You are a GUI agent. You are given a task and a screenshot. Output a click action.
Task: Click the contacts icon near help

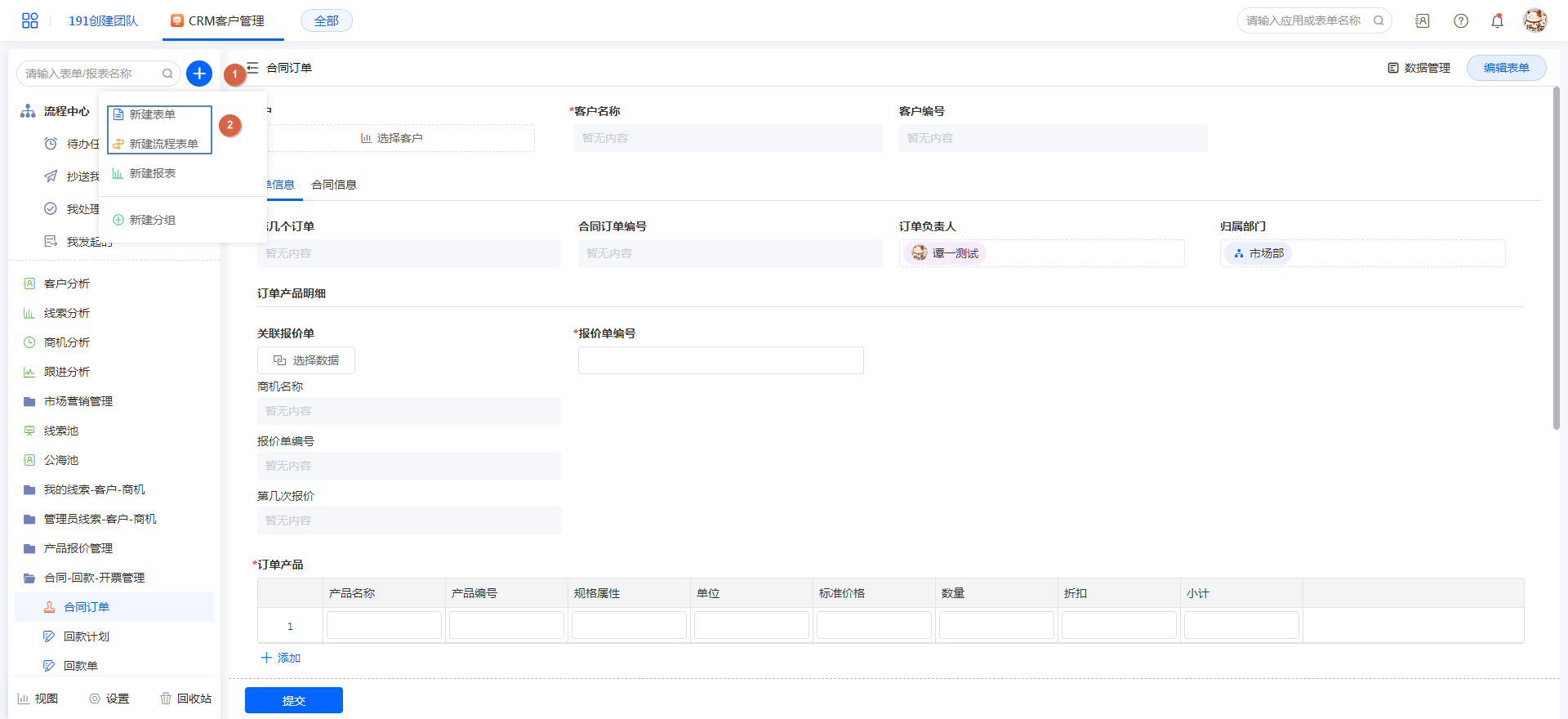[1423, 21]
